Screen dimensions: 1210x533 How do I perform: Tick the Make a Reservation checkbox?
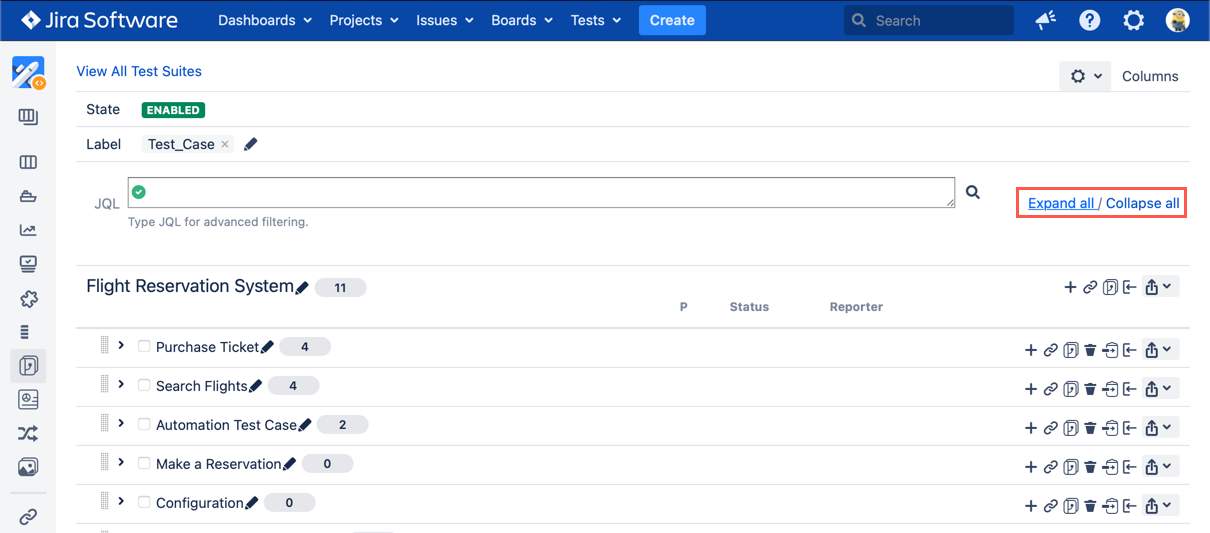click(144, 464)
